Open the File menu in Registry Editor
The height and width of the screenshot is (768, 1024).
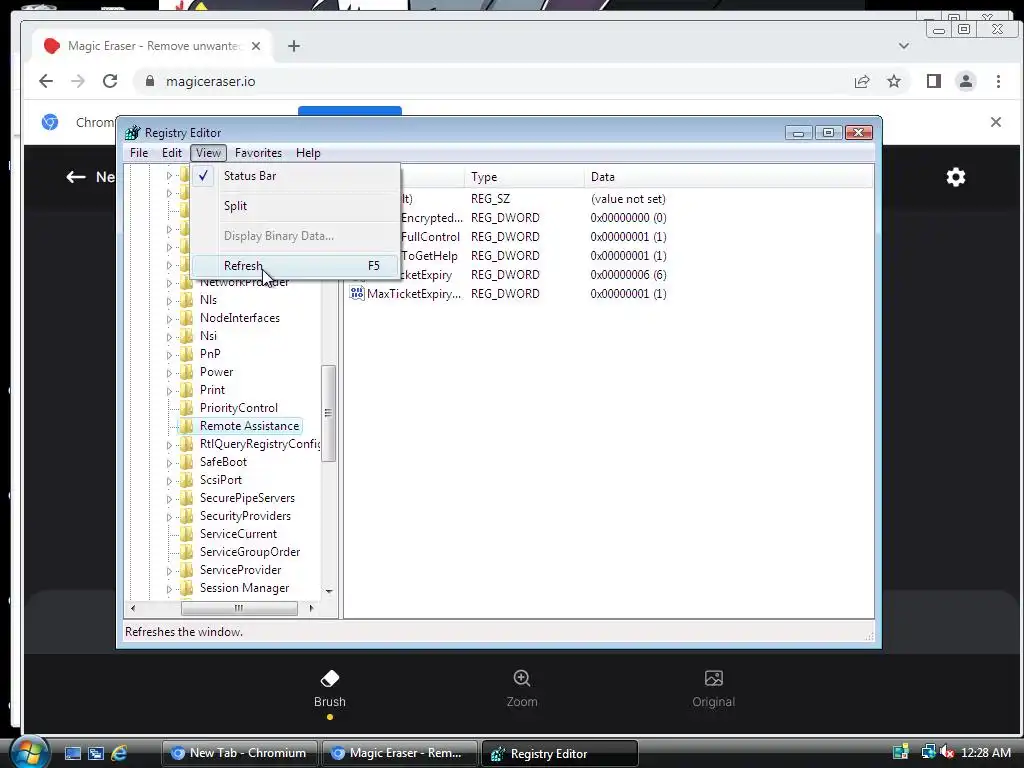tap(138, 153)
